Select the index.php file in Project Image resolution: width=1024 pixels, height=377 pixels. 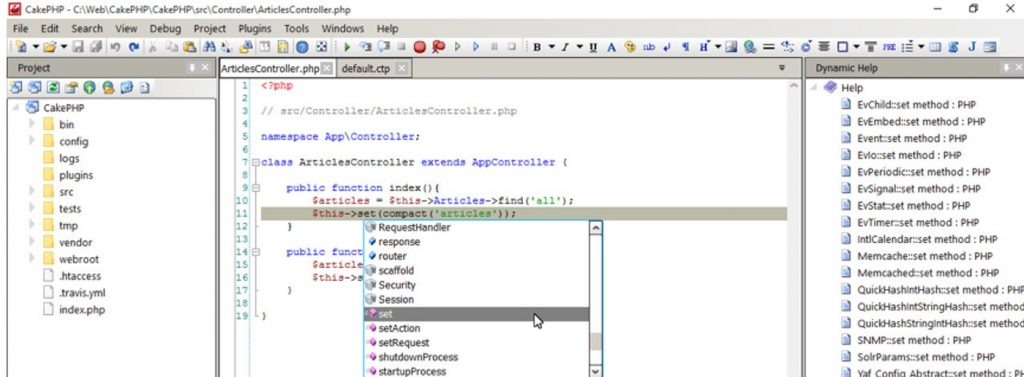click(82, 310)
